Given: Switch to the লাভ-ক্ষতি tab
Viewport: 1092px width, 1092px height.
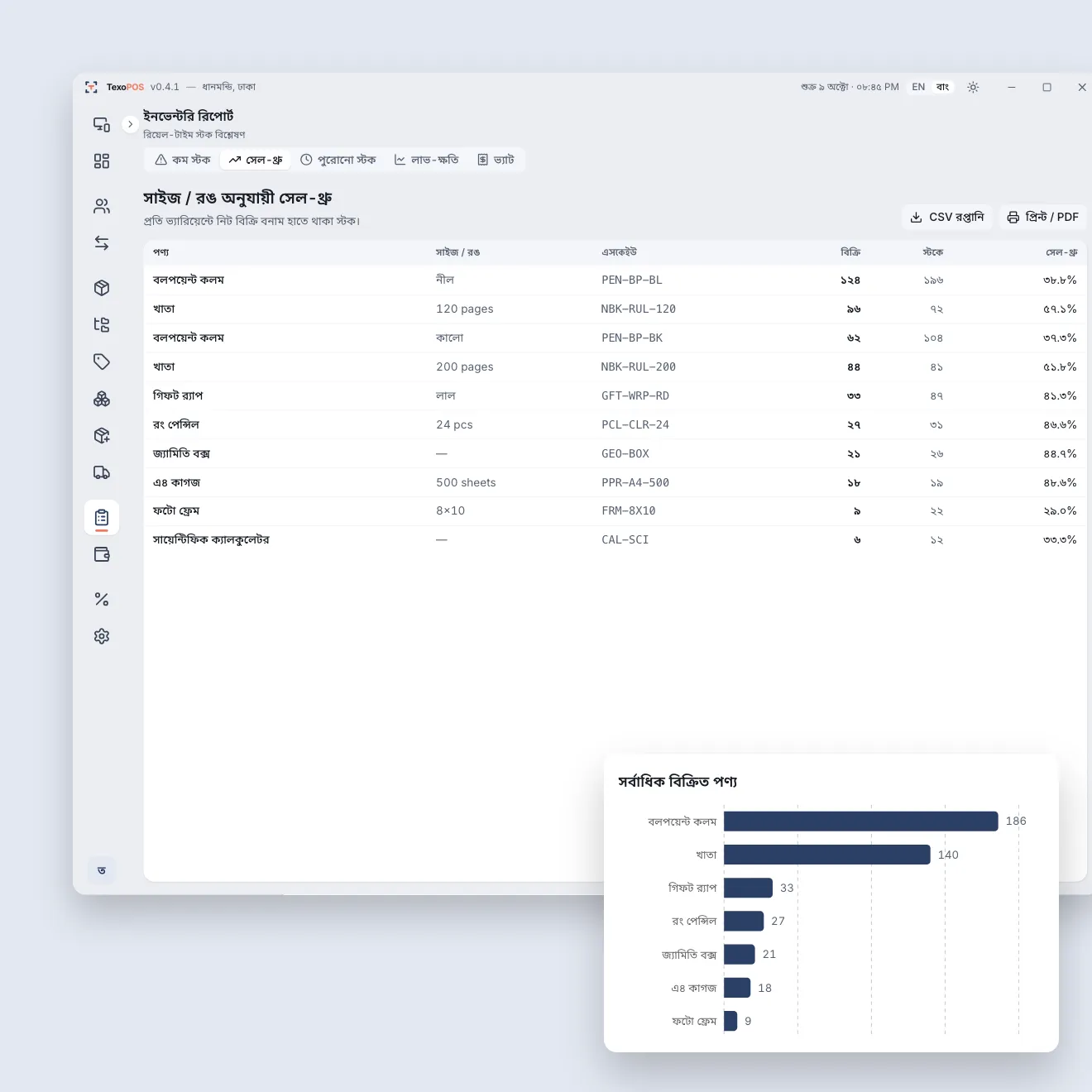Looking at the screenshot, I should [x=426, y=160].
